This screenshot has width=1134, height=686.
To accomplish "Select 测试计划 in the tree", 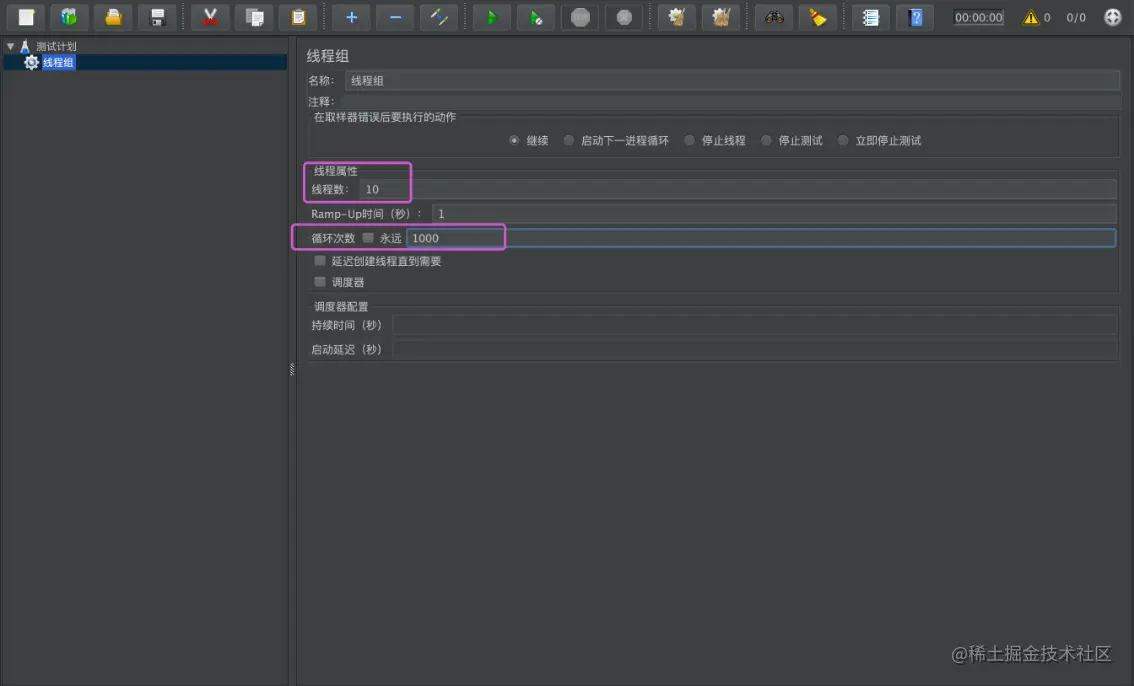I will 56,46.
